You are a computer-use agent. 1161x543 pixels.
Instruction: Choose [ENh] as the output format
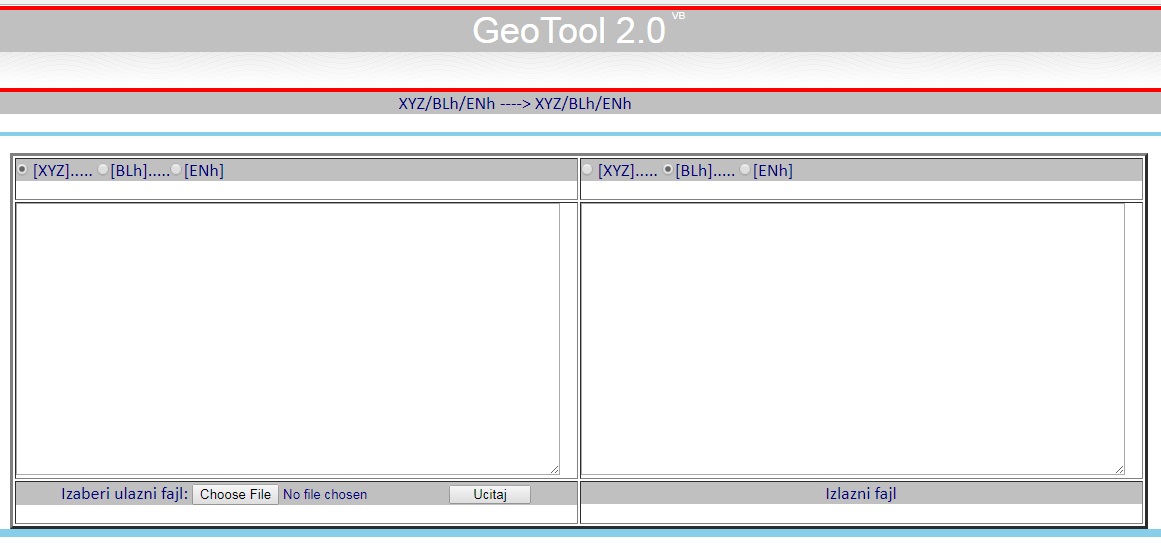pyautogui.click(x=745, y=170)
